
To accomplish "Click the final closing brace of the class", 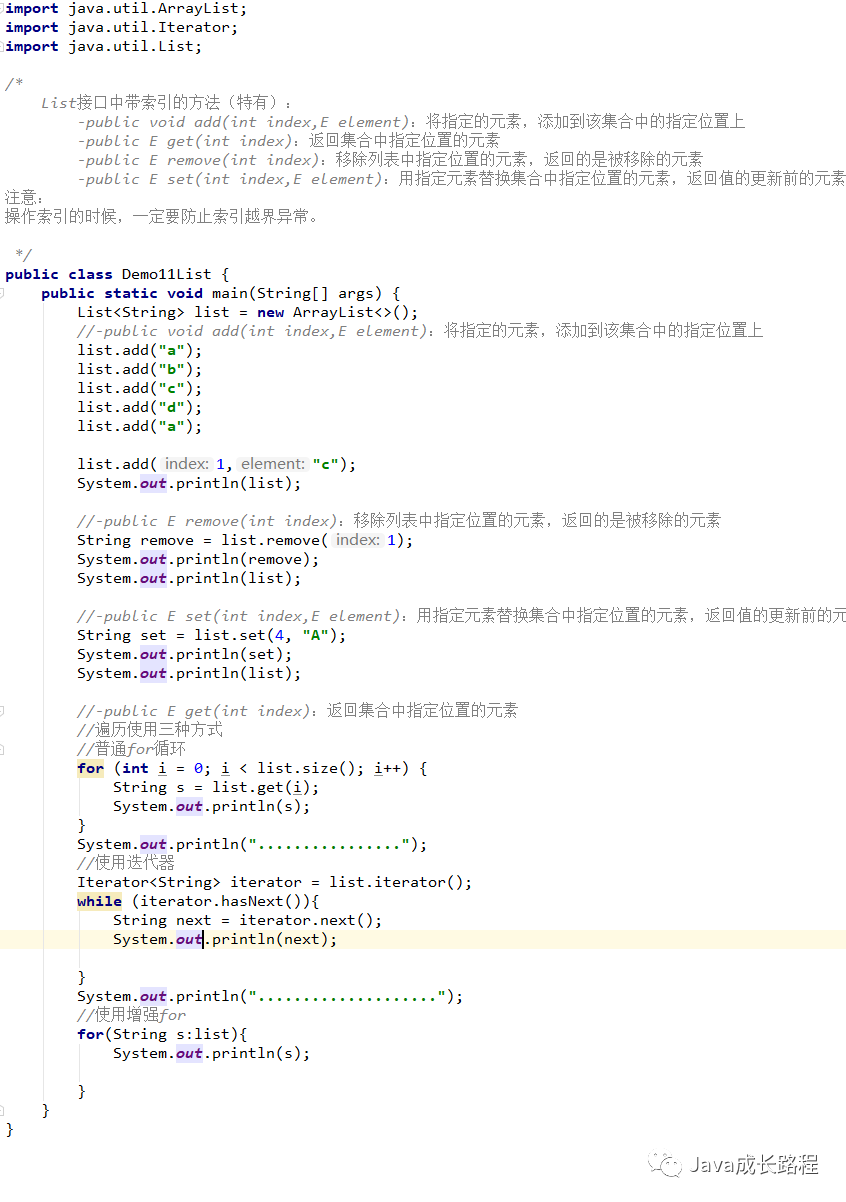I will [8, 1128].
